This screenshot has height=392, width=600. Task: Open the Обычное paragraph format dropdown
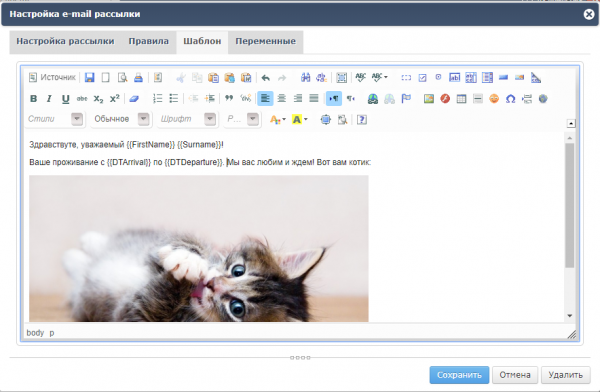[121, 119]
